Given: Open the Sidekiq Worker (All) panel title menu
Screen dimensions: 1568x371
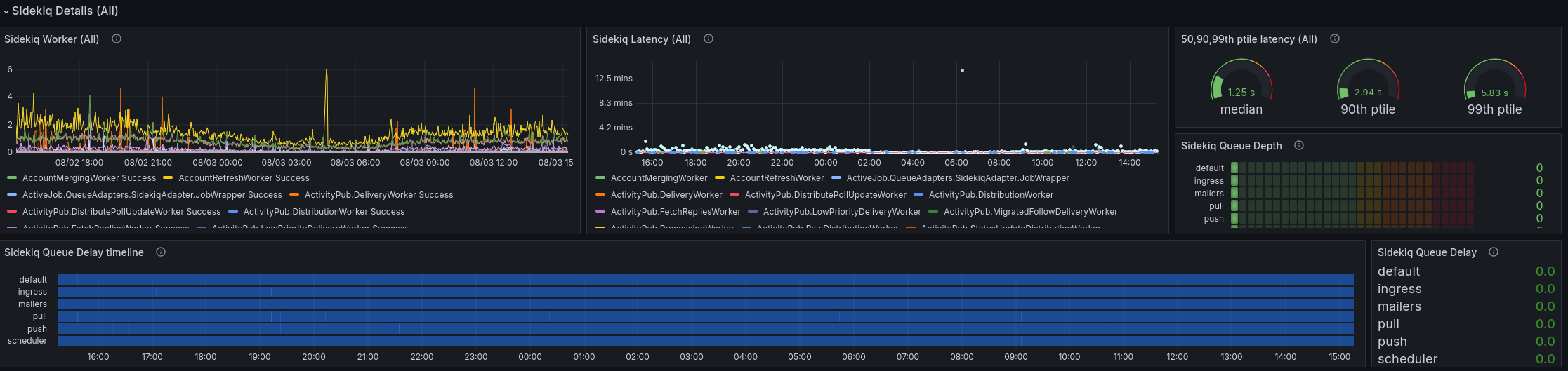Looking at the screenshot, I should coord(52,39).
